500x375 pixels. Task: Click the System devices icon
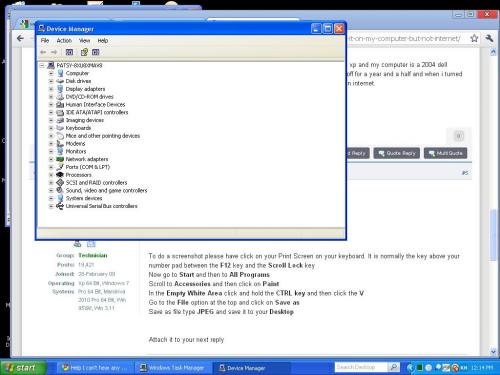click(60, 198)
